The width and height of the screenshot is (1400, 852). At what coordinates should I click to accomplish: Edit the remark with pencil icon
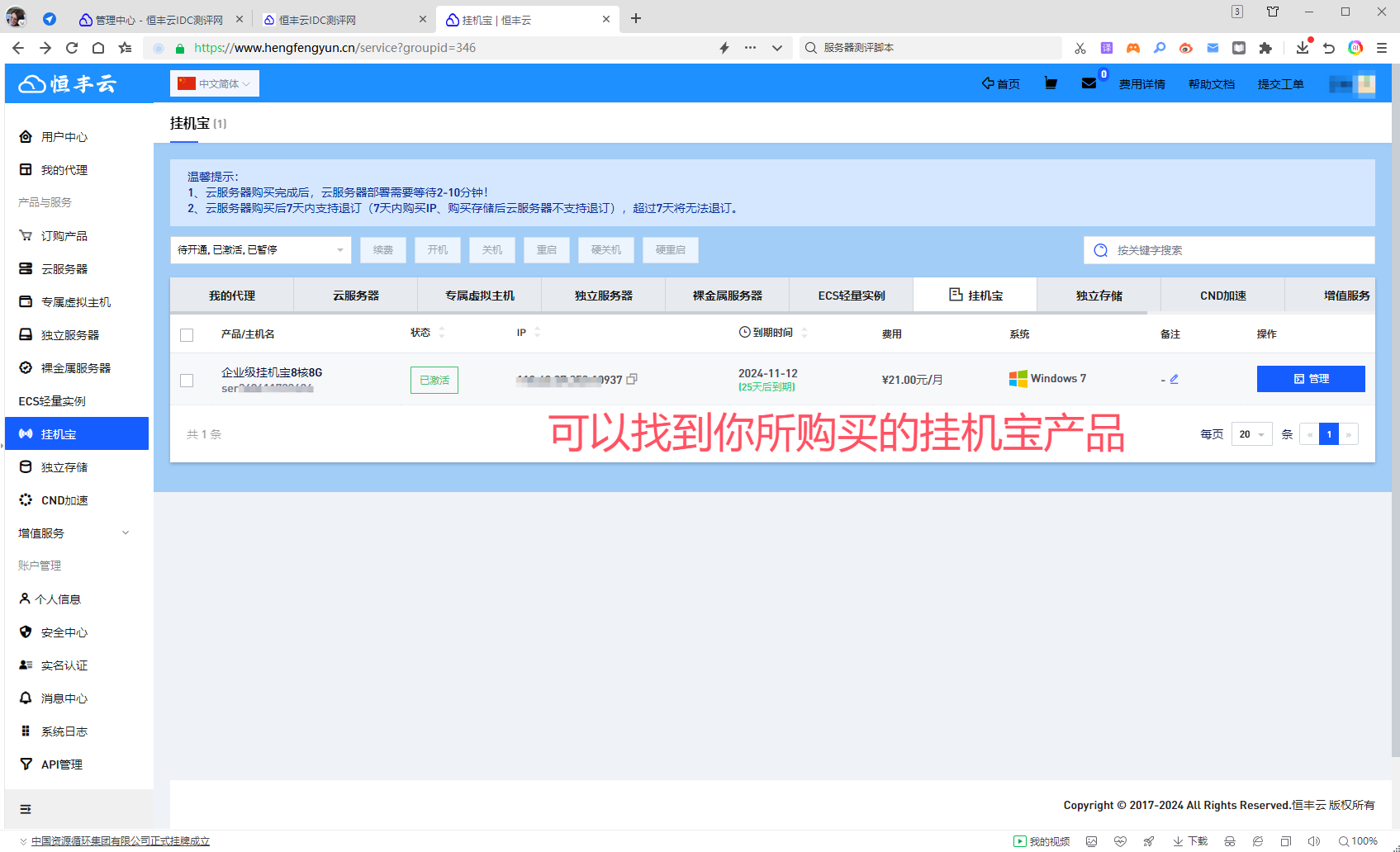click(1174, 379)
